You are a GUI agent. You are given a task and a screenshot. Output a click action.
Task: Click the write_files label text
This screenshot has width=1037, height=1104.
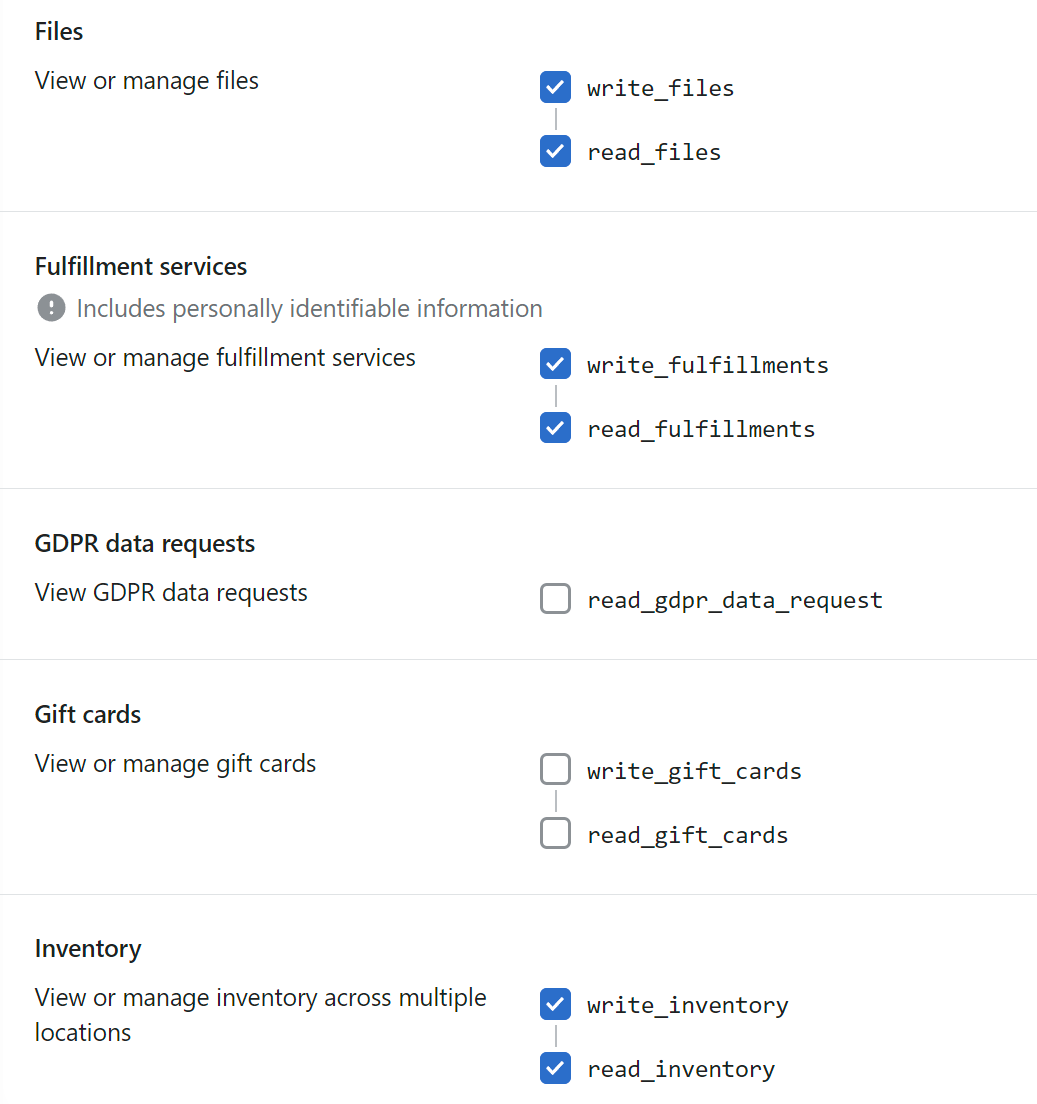coord(660,89)
